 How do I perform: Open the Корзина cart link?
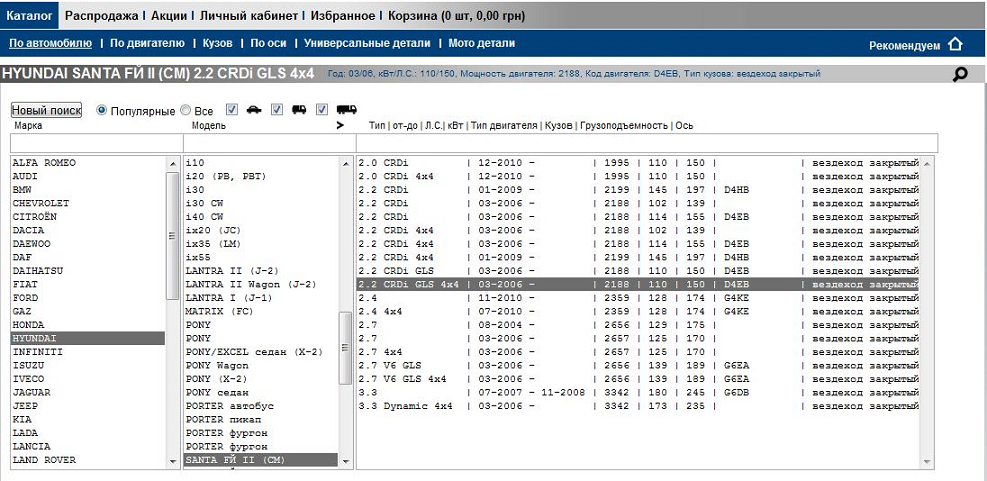tap(456, 16)
